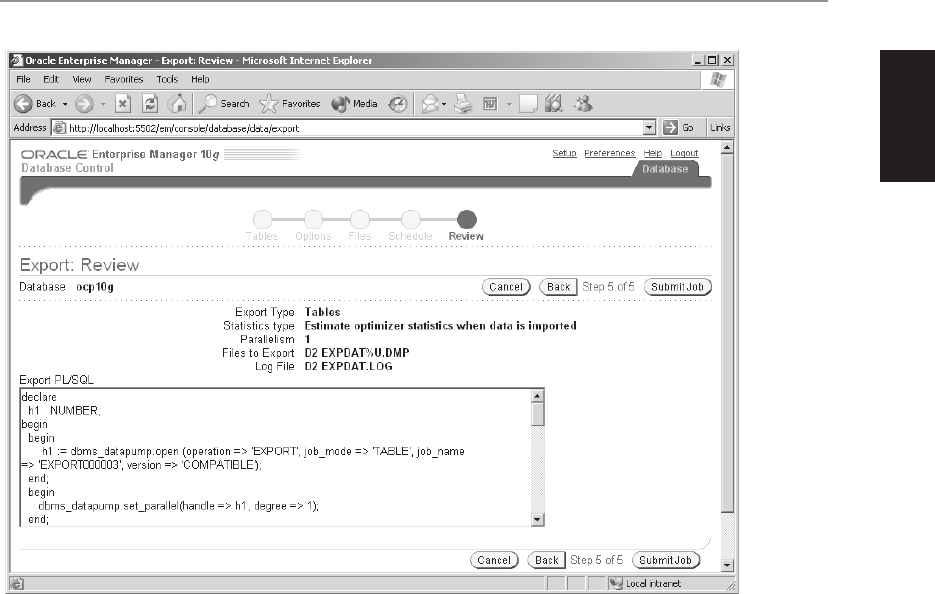This screenshot has height=594, width=935.
Task: Click the browser Back arrow icon
Action: tap(23, 104)
